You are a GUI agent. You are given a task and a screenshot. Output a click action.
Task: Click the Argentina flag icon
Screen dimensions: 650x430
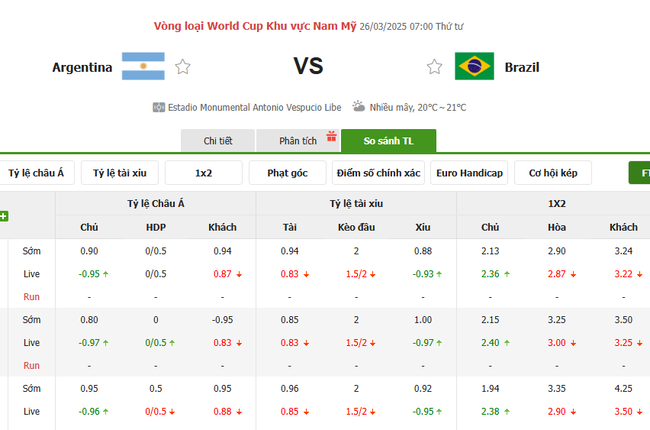pyautogui.click(x=143, y=67)
